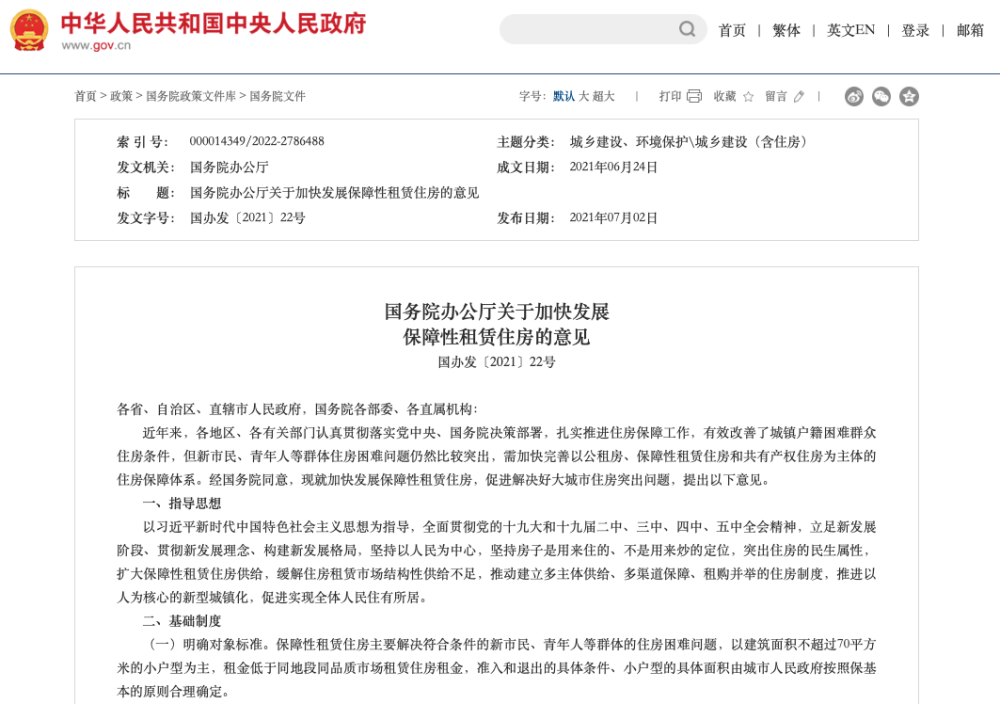This screenshot has height=704, width=1000.
Task: Click the 打印 text button
Action: 670,96
